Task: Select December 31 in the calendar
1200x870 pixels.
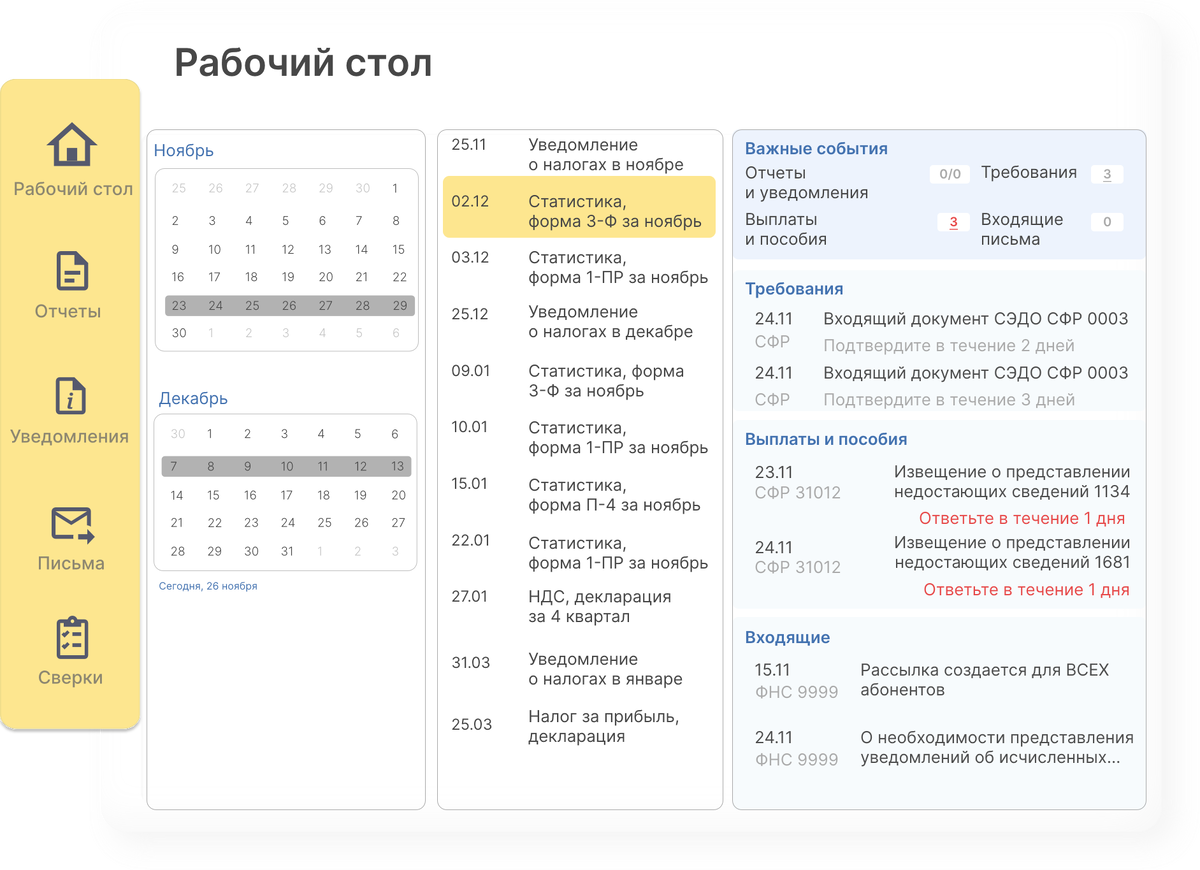Action: tap(287, 551)
